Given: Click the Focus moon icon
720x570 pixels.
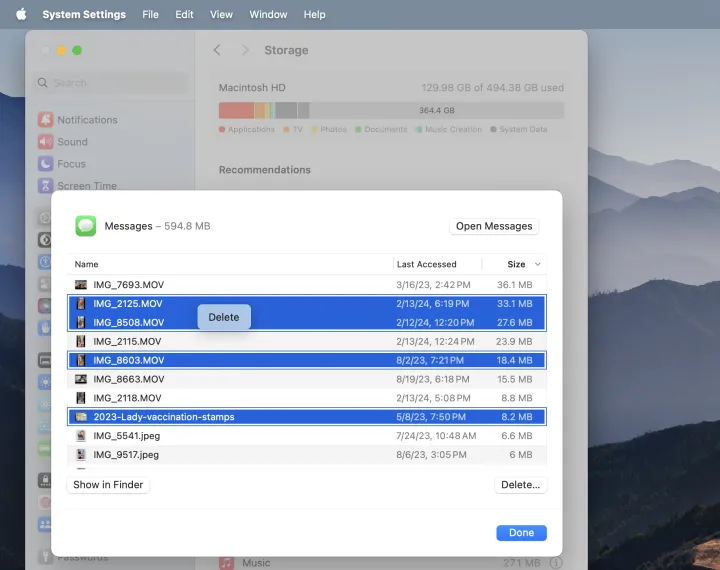Looking at the screenshot, I should pyautogui.click(x=45, y=164).
